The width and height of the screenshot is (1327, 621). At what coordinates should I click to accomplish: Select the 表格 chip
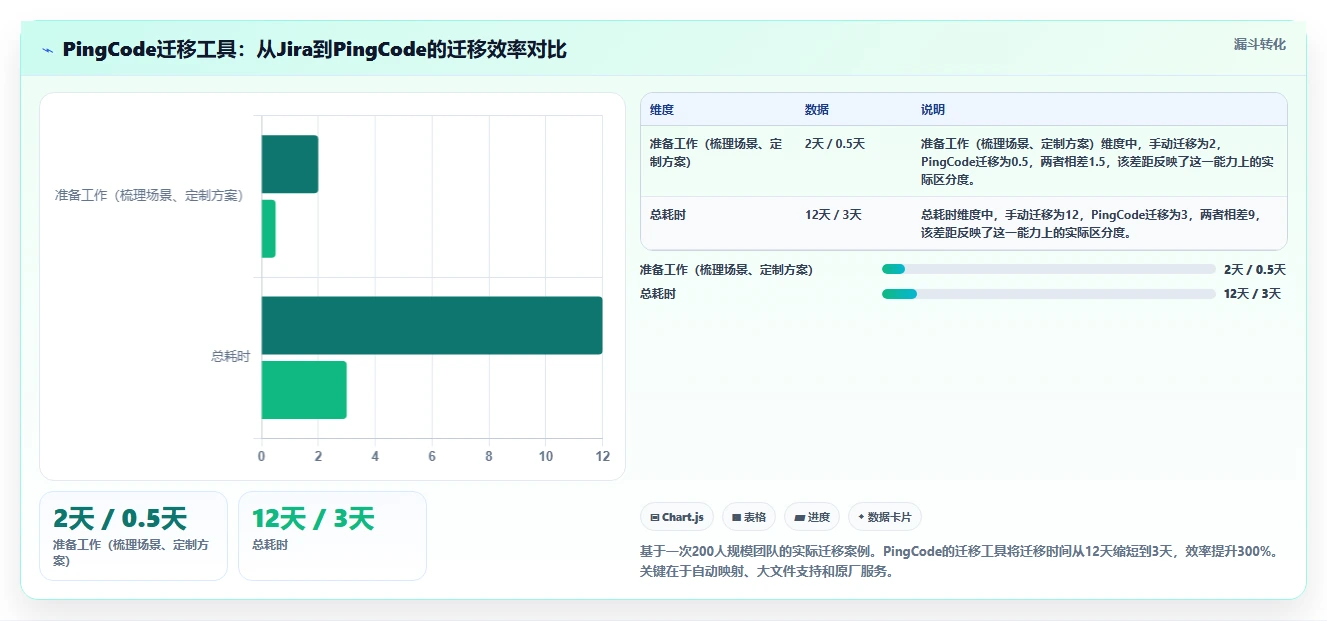(x=748, y=517)
